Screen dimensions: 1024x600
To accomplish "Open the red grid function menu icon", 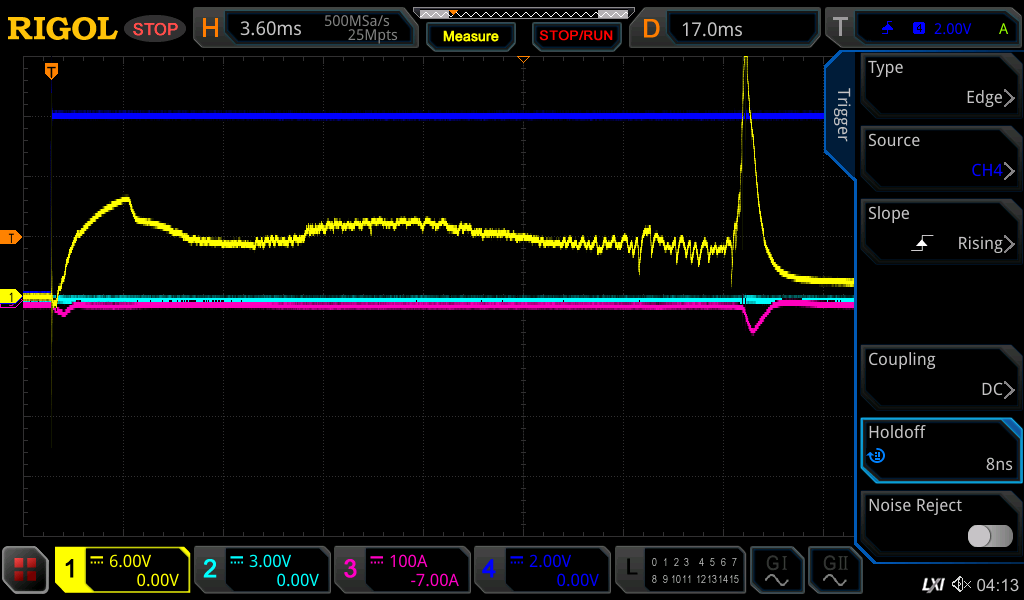I will (x=26, y=571).
